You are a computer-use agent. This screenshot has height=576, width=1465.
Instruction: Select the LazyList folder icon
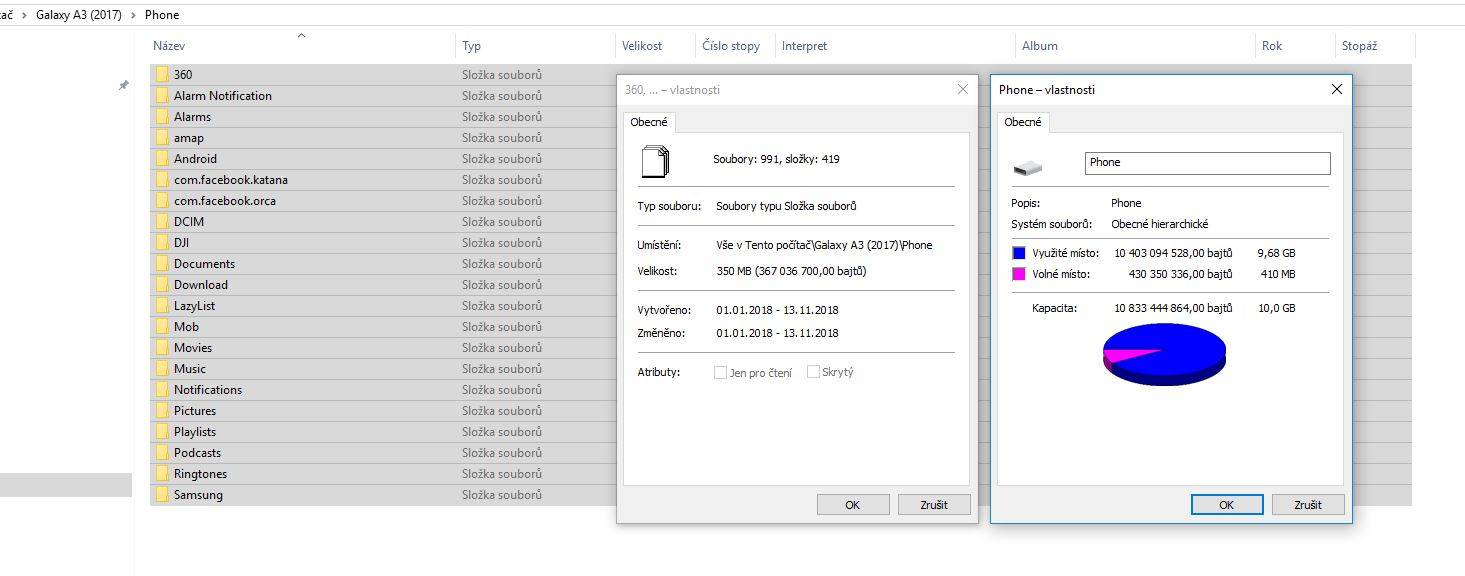[161, 306]
